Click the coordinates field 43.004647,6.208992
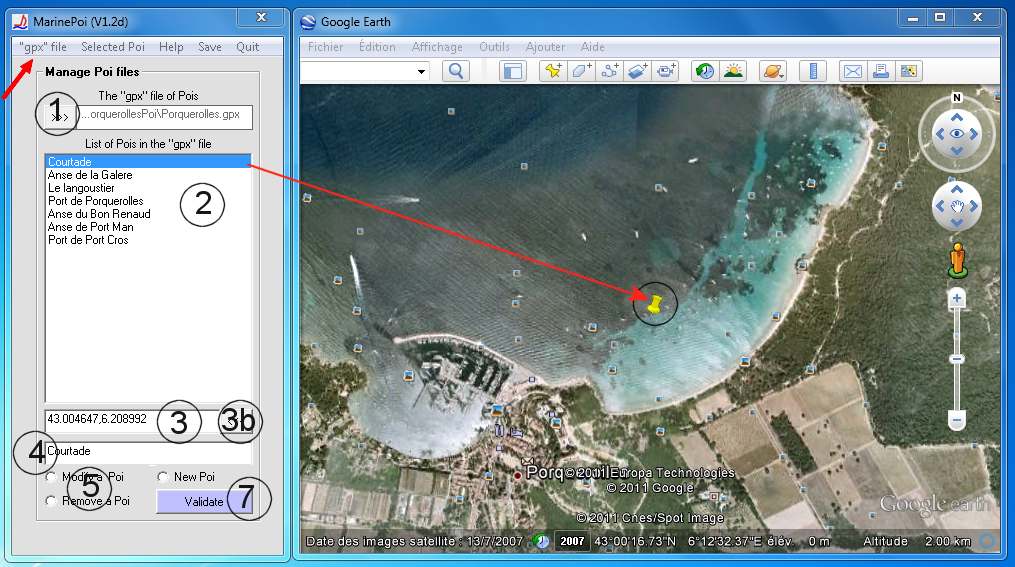The image size is (1015, 567). (131, 419)
